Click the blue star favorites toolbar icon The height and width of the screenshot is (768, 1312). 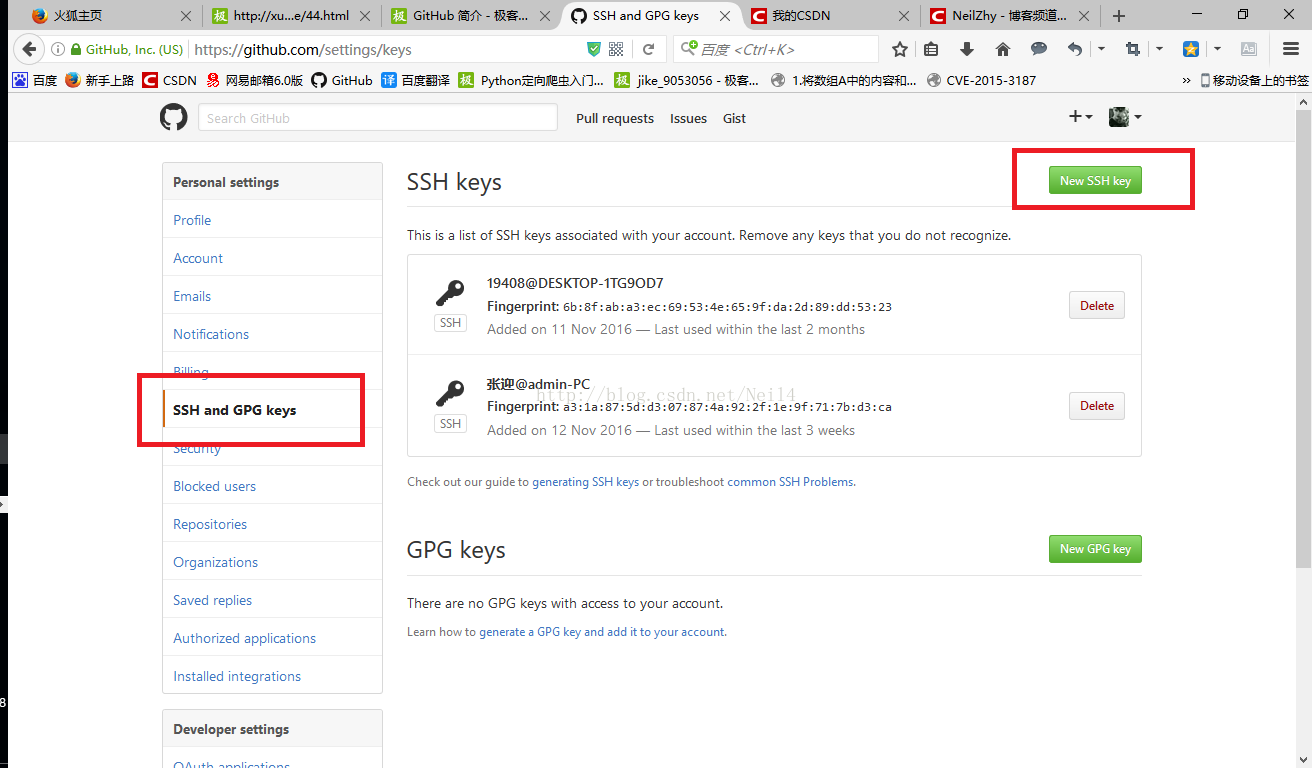coord(1190,49)
